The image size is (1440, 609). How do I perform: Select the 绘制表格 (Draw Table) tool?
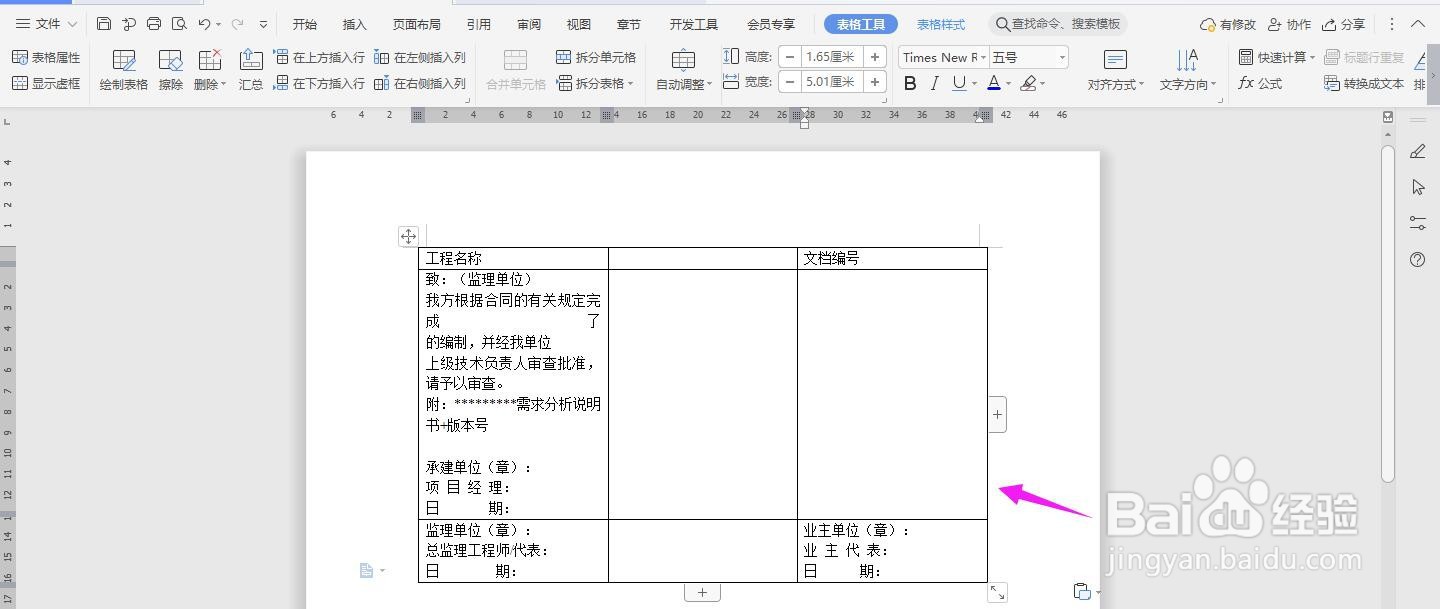122,68
